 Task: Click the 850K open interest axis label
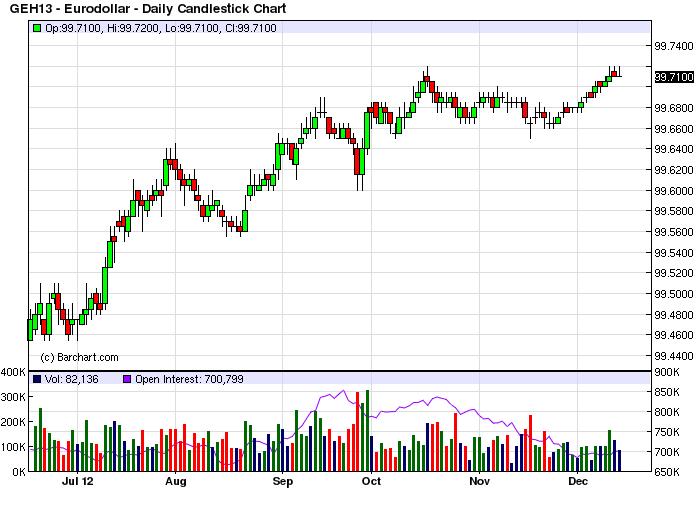667,392
